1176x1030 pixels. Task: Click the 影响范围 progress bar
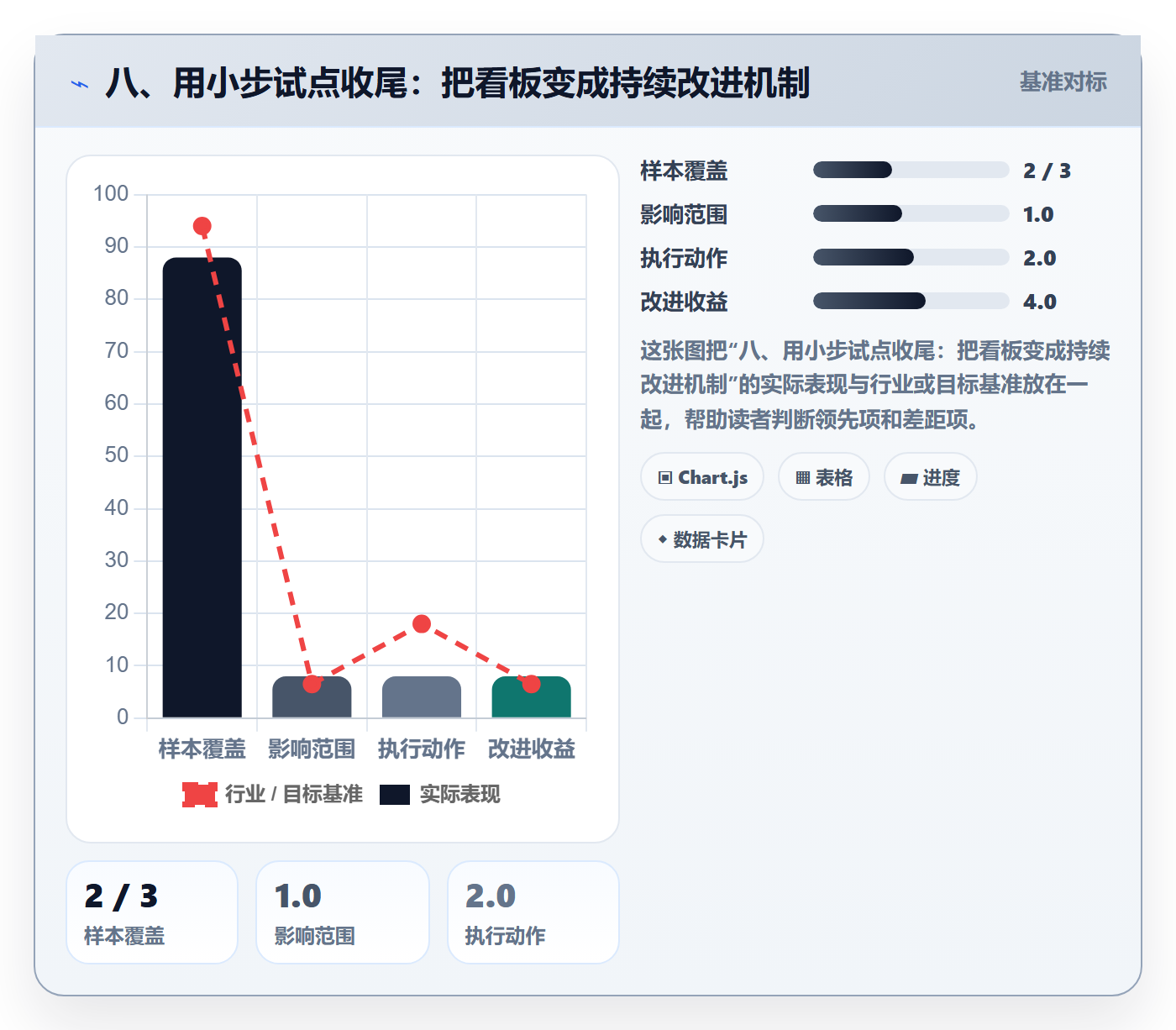click(911, 214)
